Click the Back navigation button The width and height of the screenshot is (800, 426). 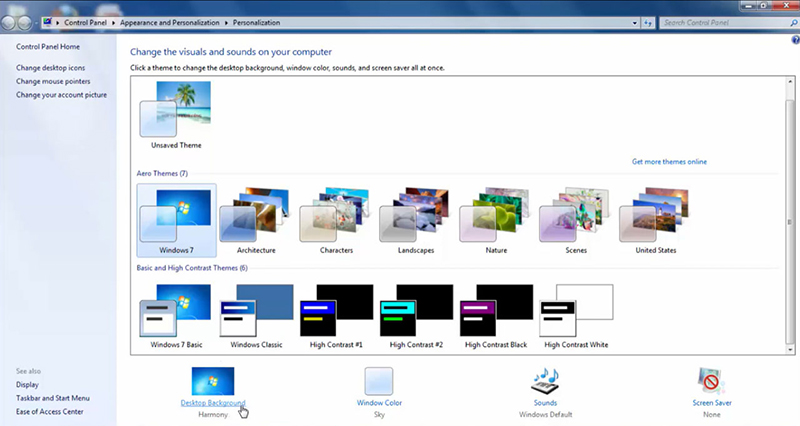click(x=9, y=23)
